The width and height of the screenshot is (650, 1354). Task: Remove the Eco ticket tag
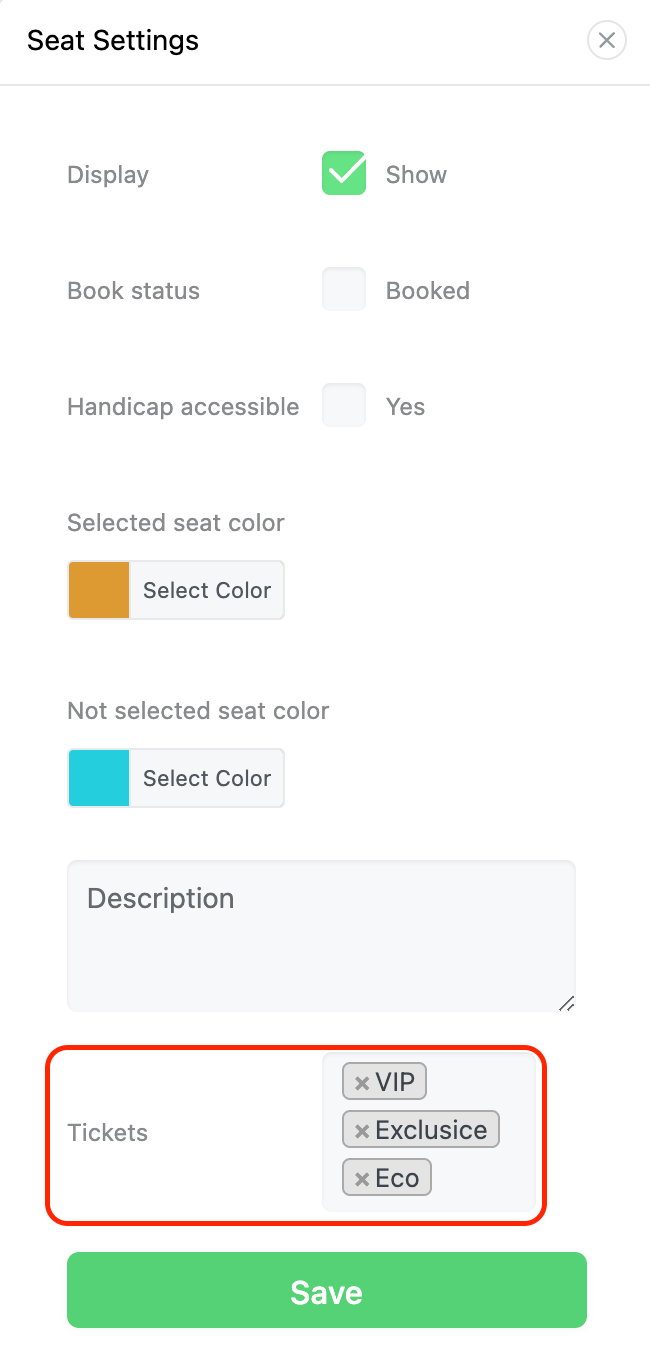click(362, 1179)
